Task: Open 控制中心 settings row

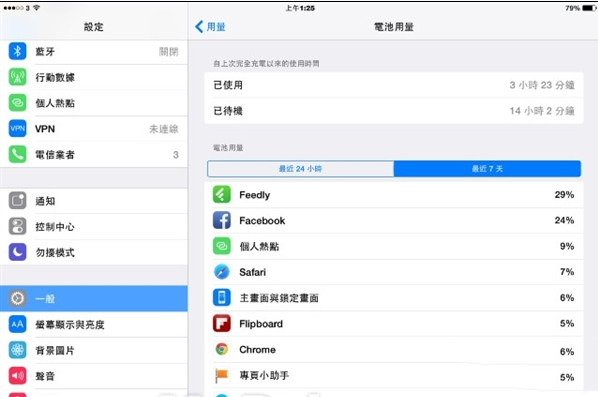Action: 94,227
